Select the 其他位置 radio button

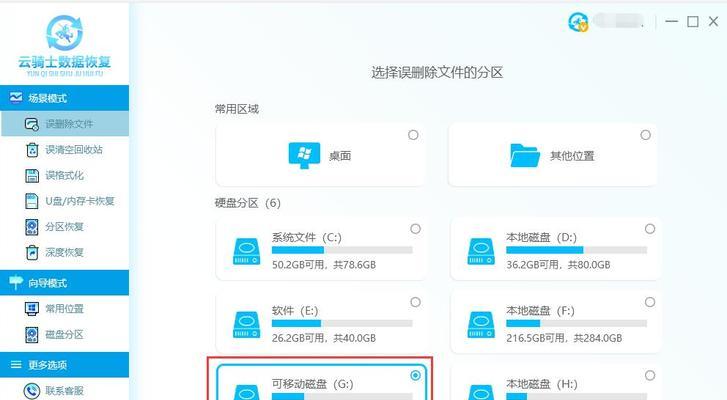[x=645, y=135]
